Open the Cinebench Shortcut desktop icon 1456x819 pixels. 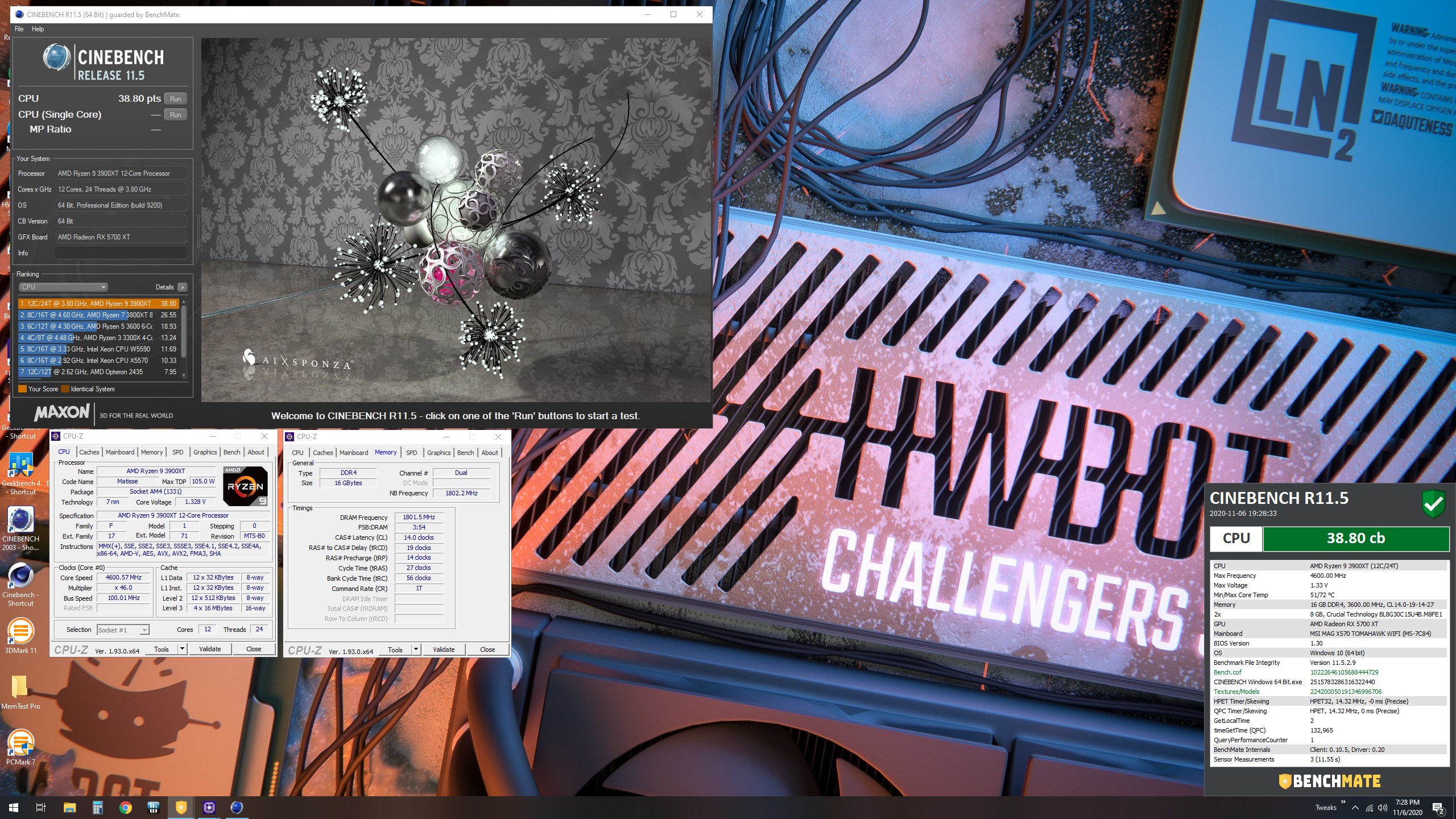20,585
